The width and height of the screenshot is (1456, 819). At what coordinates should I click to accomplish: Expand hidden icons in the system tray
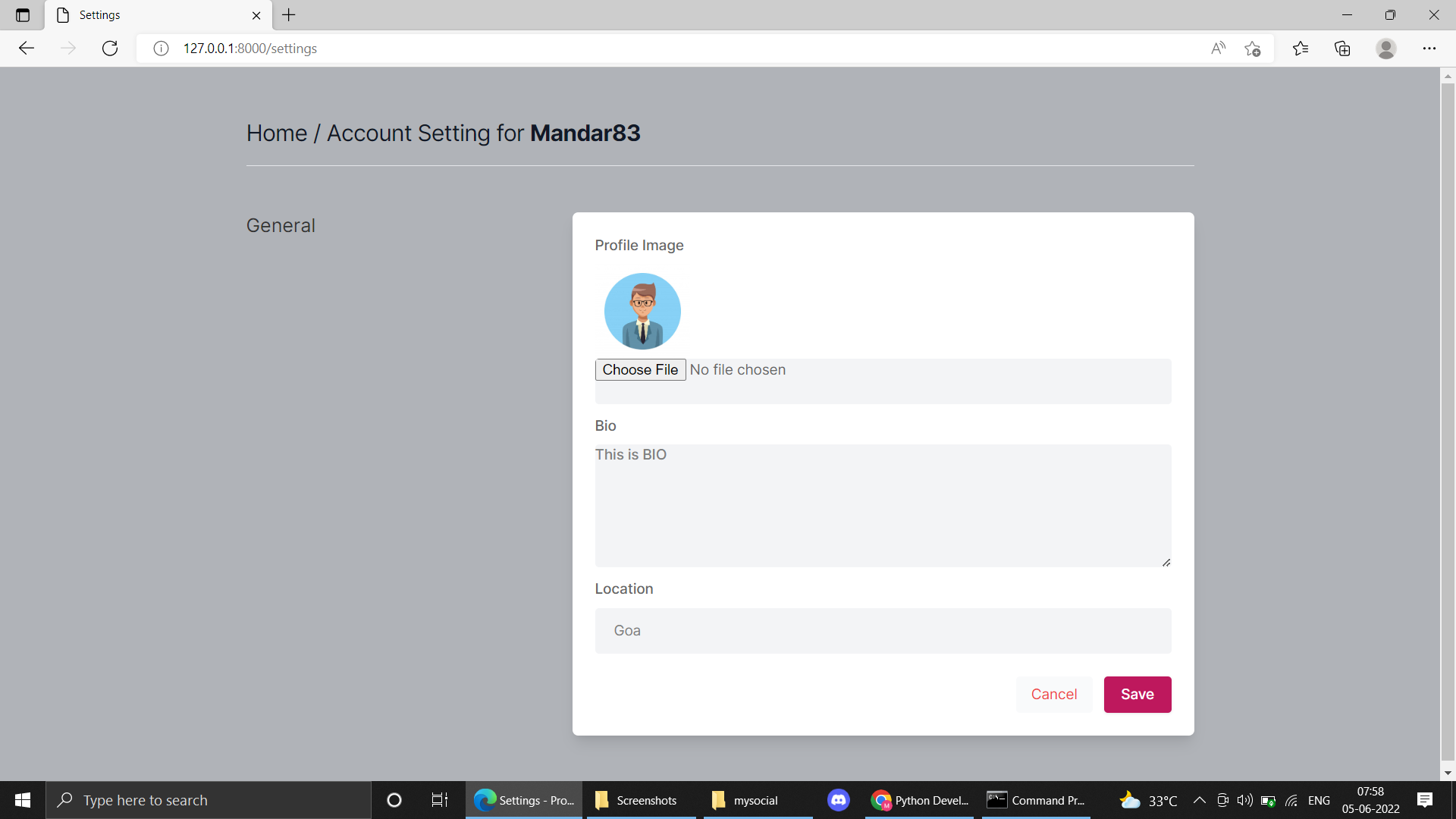pyautogui.click(x=1200, y=800)
